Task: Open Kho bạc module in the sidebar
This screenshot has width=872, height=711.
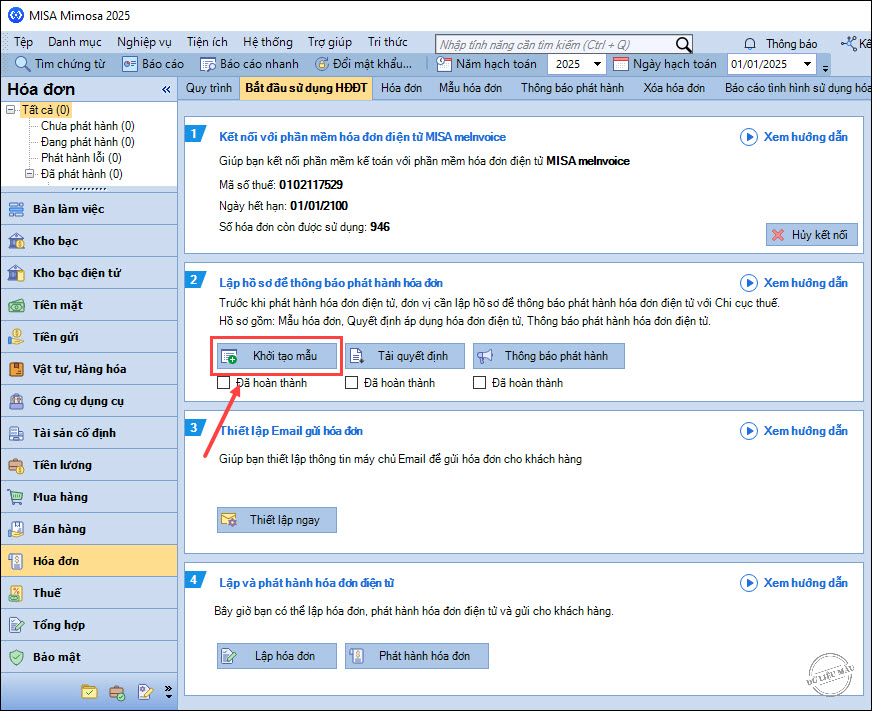Action: (x=89, y=241)
